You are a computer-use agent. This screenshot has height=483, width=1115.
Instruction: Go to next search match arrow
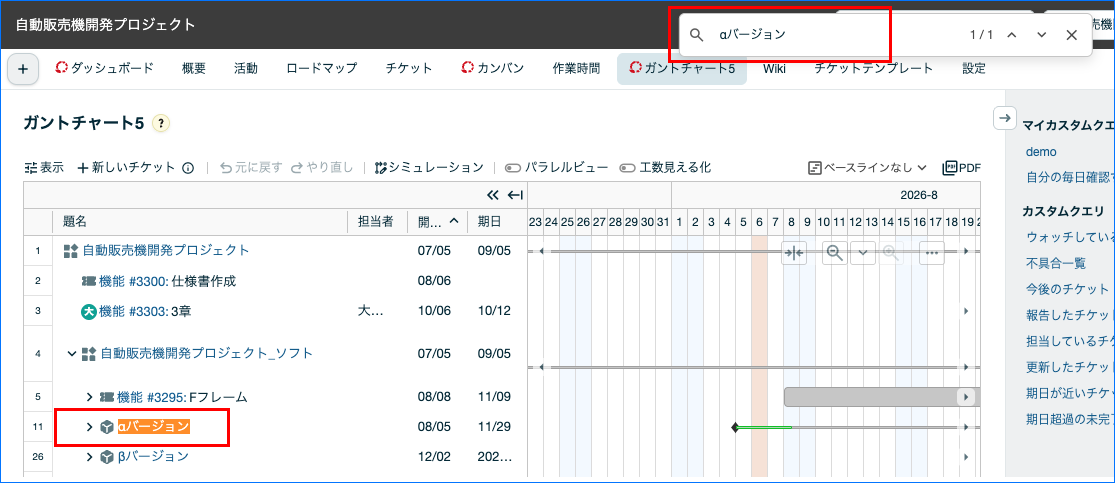1042,35
